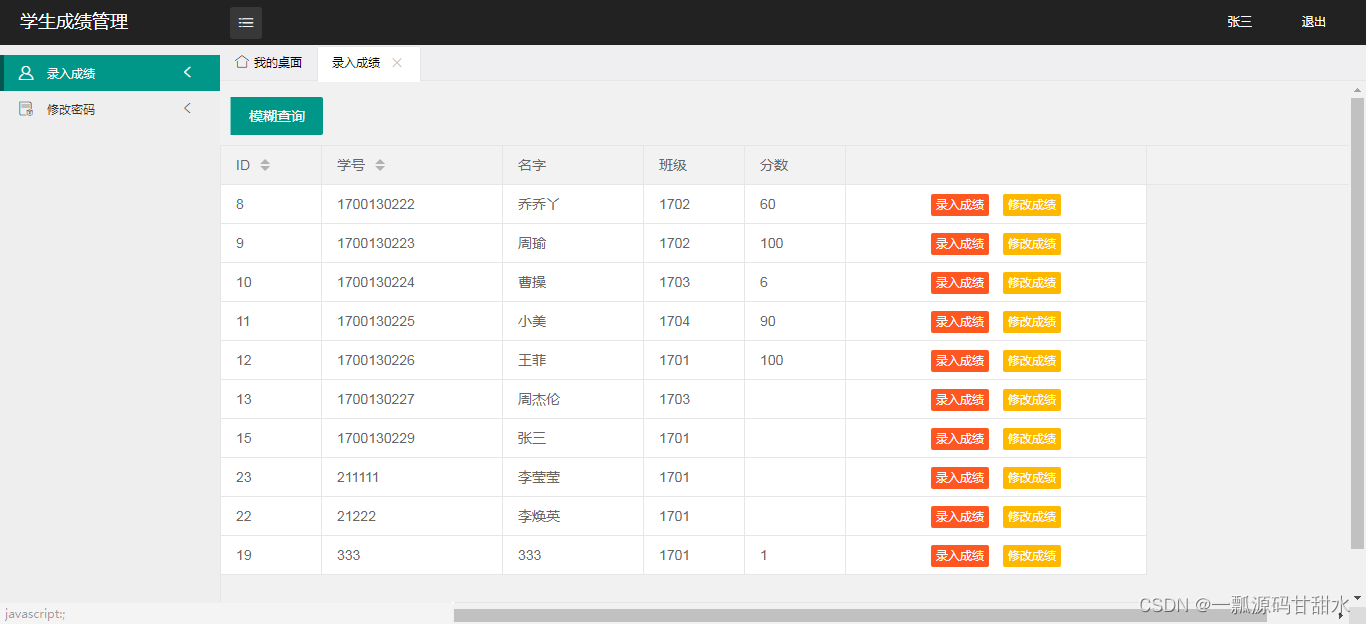1366x624 pixels.
Task: Sort table by ID column arrows
Action: (265, 165)
